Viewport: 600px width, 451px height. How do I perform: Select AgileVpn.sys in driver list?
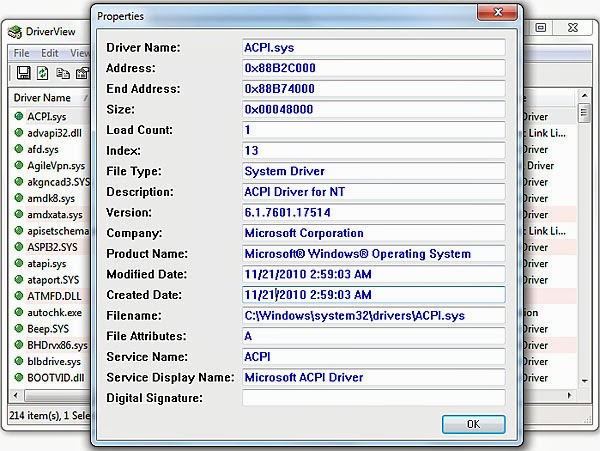click(56, 166)
